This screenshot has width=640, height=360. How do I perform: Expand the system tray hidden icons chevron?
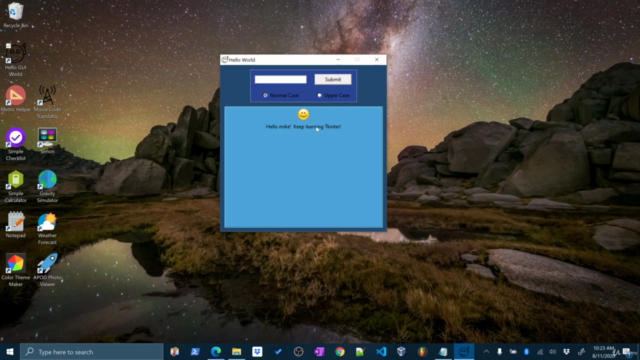pos(486,351)
